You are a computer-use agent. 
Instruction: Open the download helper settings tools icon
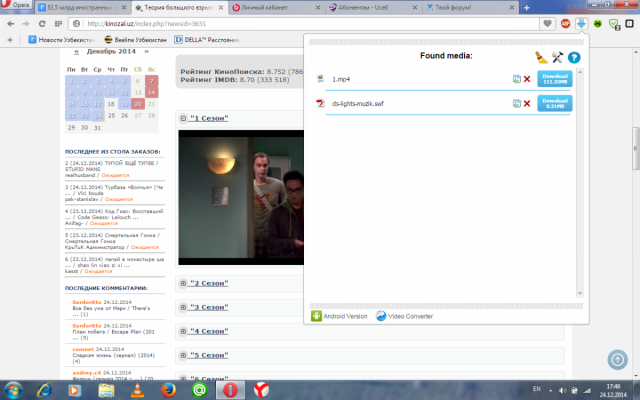pos(557,57)
